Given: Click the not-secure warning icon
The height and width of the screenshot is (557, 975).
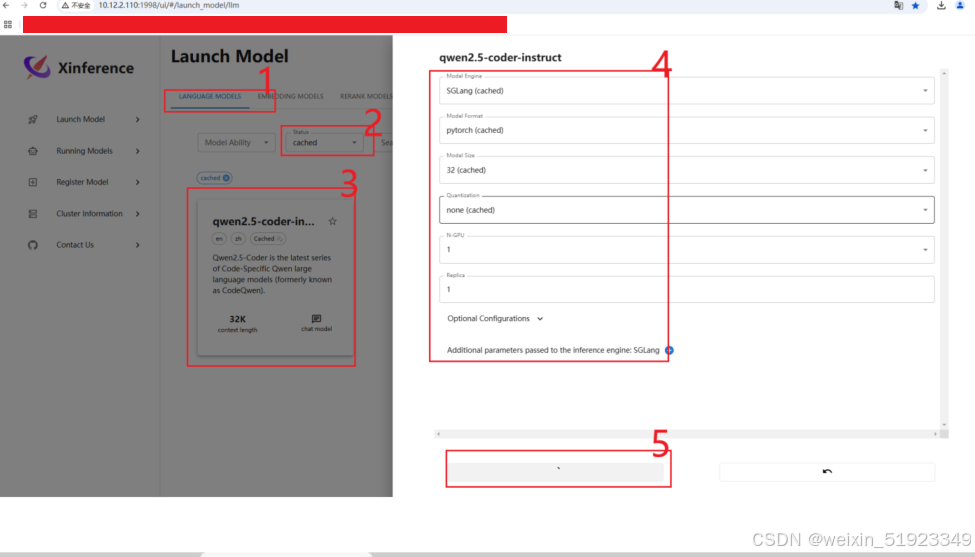Looking at the screenshot, I should click(x=65, y=6).
